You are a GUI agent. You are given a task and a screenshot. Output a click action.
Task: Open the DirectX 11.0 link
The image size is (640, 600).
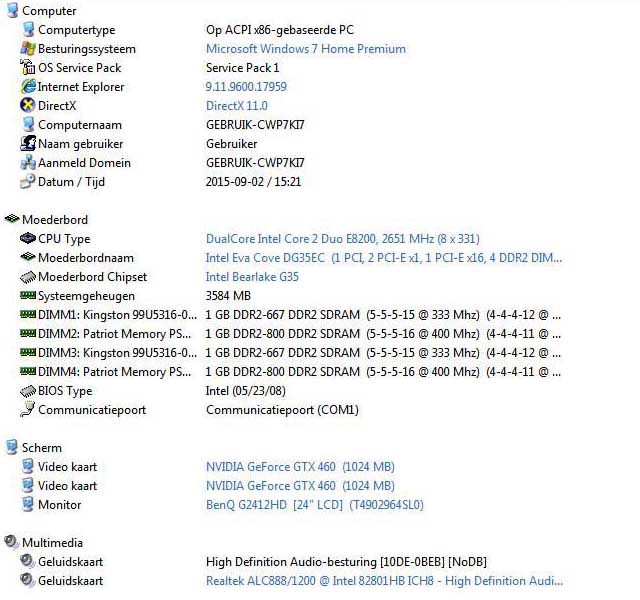pos(237,106)
